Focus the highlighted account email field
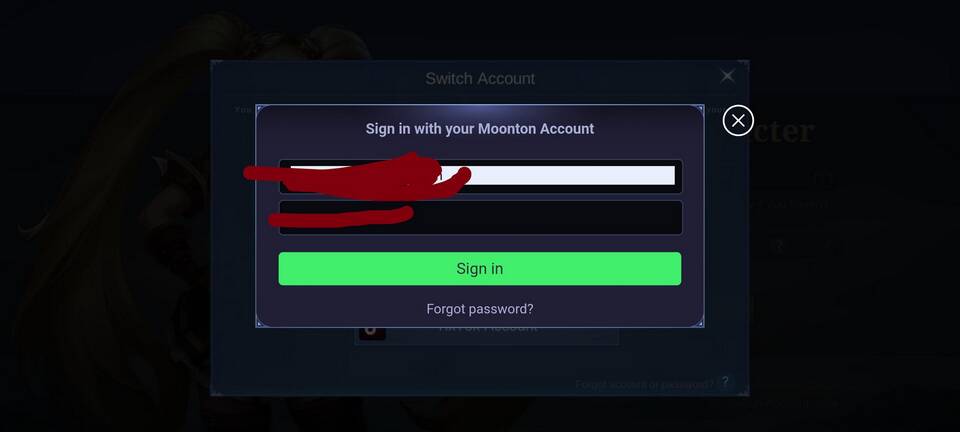The width and height of the screenshot is (960, 432). click(x=480, y=176)
